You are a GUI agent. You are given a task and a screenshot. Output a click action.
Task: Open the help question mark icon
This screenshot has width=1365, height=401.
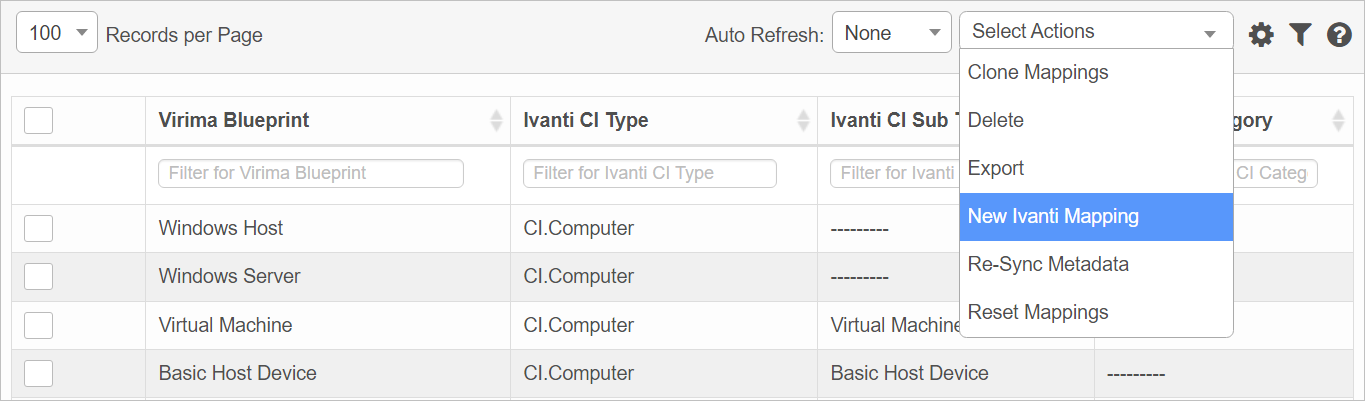[x=1339, y=35]
